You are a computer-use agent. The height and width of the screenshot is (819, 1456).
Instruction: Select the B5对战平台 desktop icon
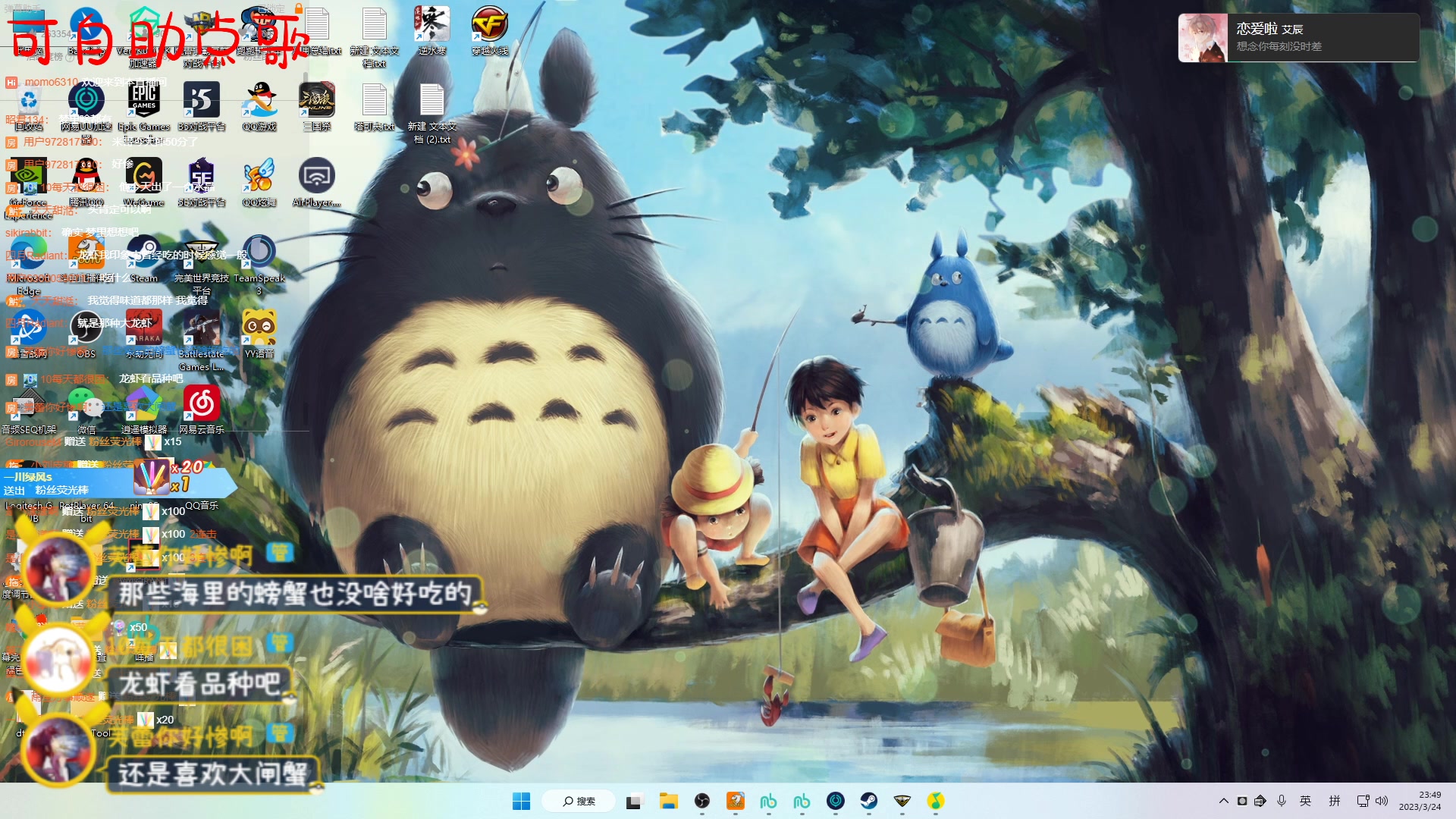tap(202, 106)
